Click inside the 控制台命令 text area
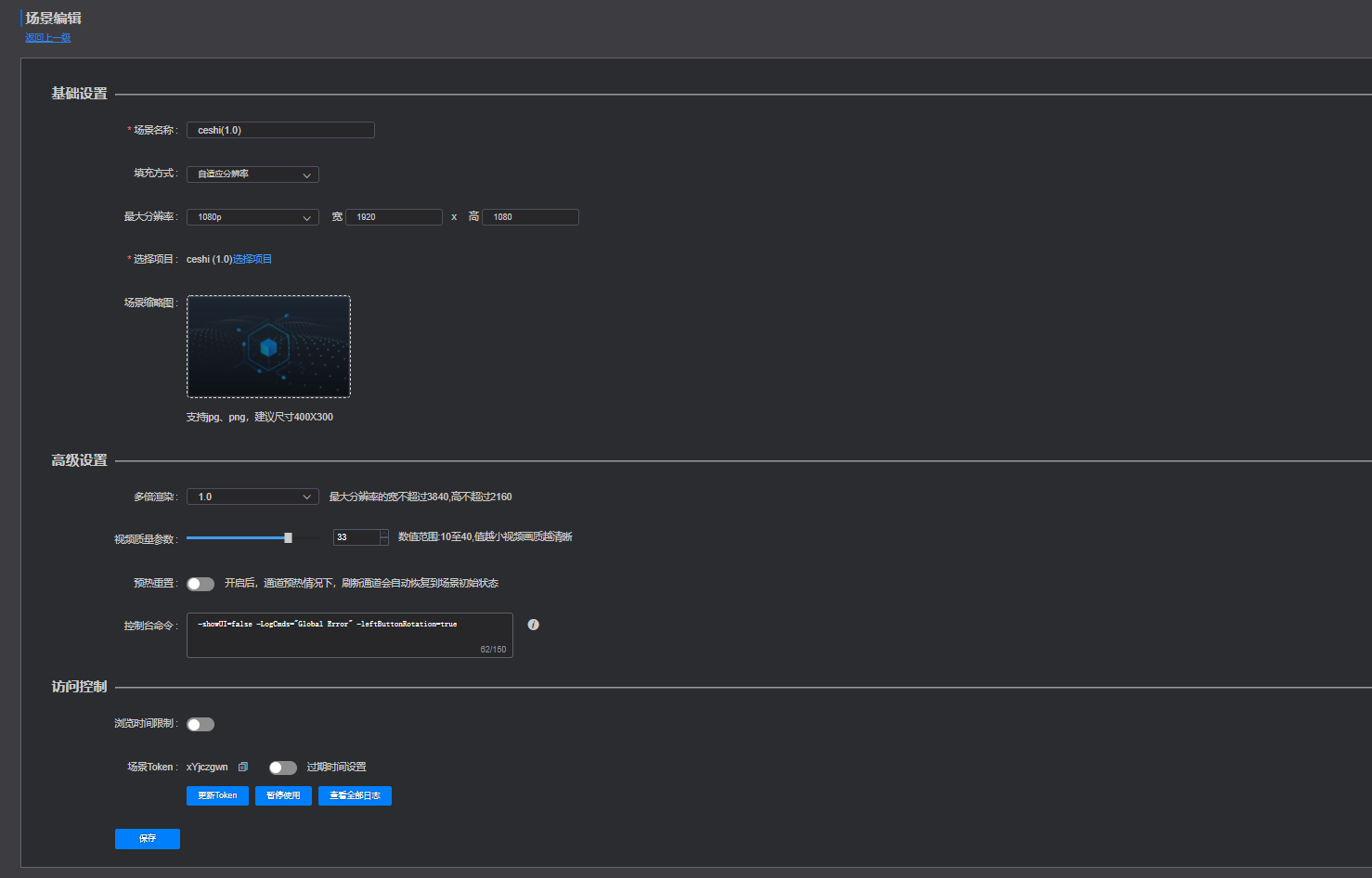This screenshot has height=878, width=1372. coord(349,635)
